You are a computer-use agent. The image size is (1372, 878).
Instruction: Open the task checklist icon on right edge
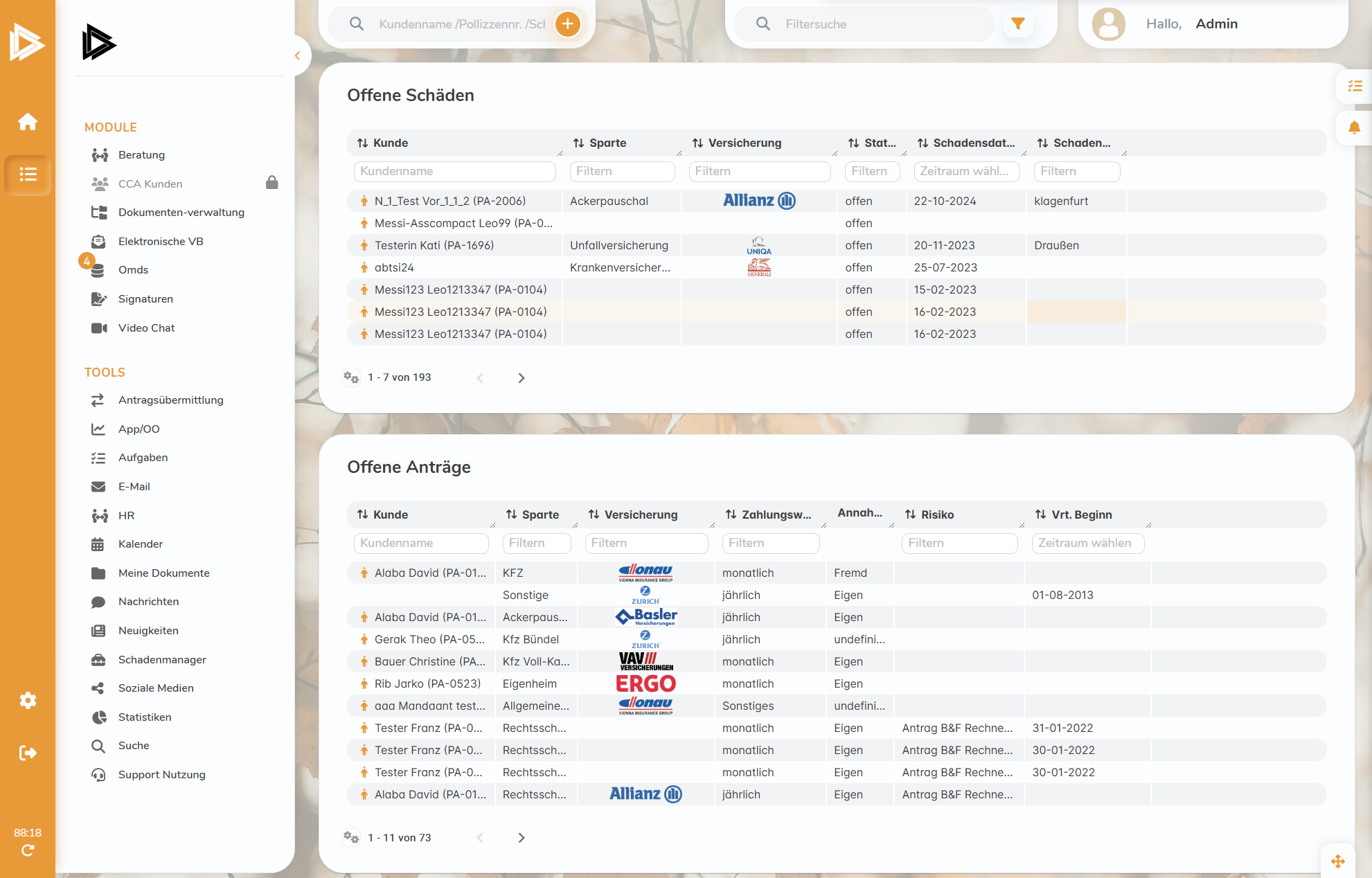[1354, 86]
